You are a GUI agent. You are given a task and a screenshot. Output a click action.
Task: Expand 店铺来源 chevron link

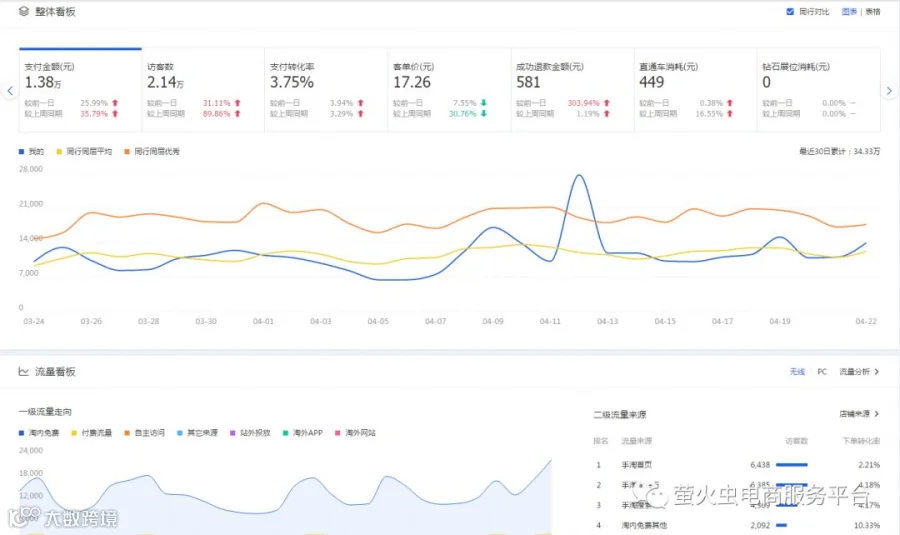pos(859,414)
